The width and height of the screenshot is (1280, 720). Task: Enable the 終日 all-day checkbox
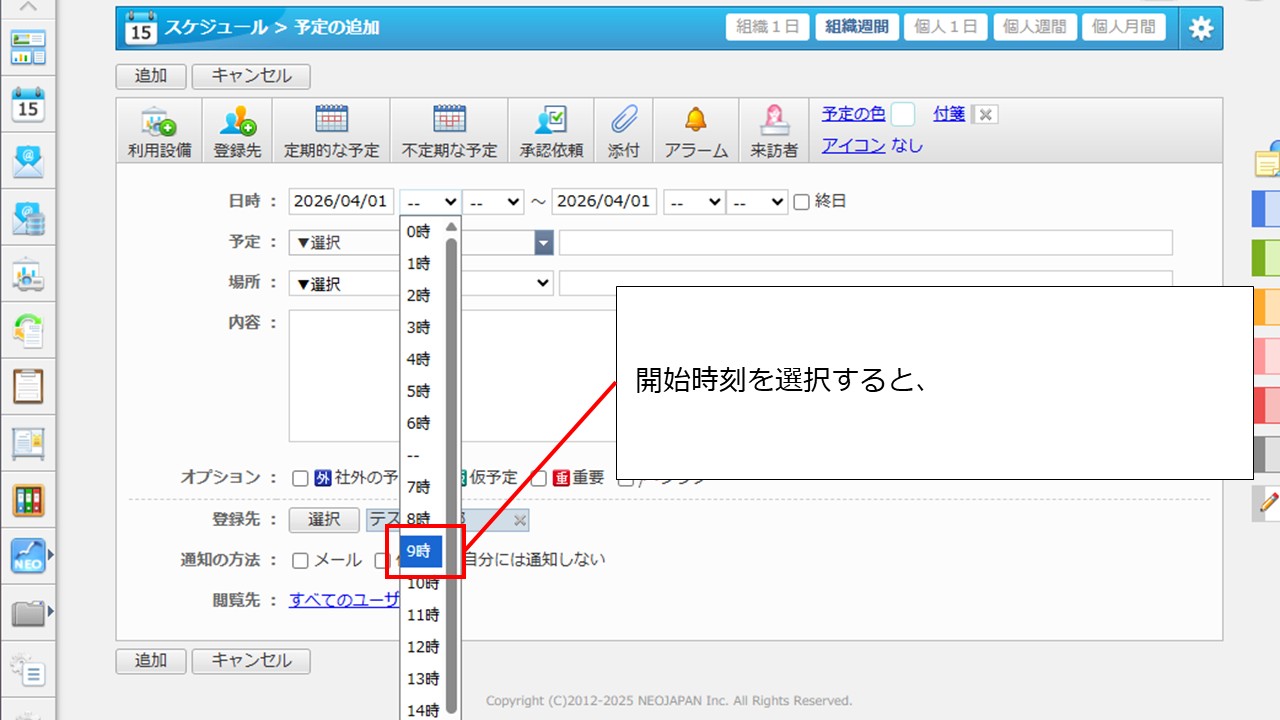coord(801,202)
